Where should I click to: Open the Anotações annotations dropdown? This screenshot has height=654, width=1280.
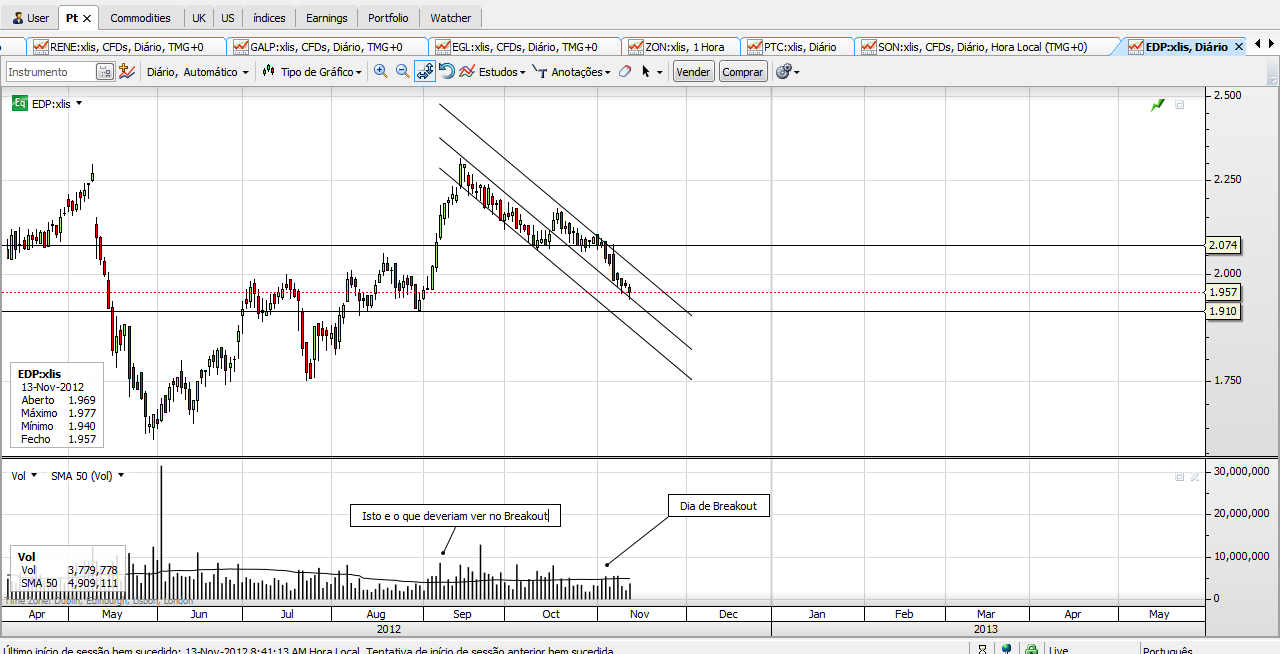(571, 72)
